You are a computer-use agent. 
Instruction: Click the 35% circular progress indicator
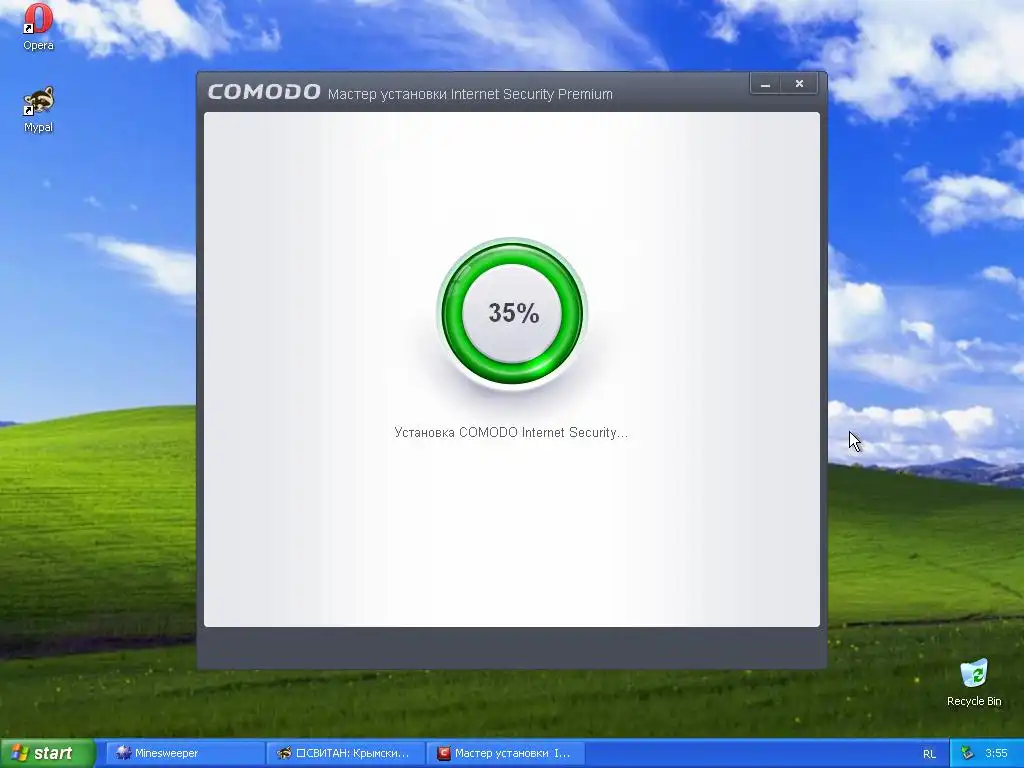(513, 313)
